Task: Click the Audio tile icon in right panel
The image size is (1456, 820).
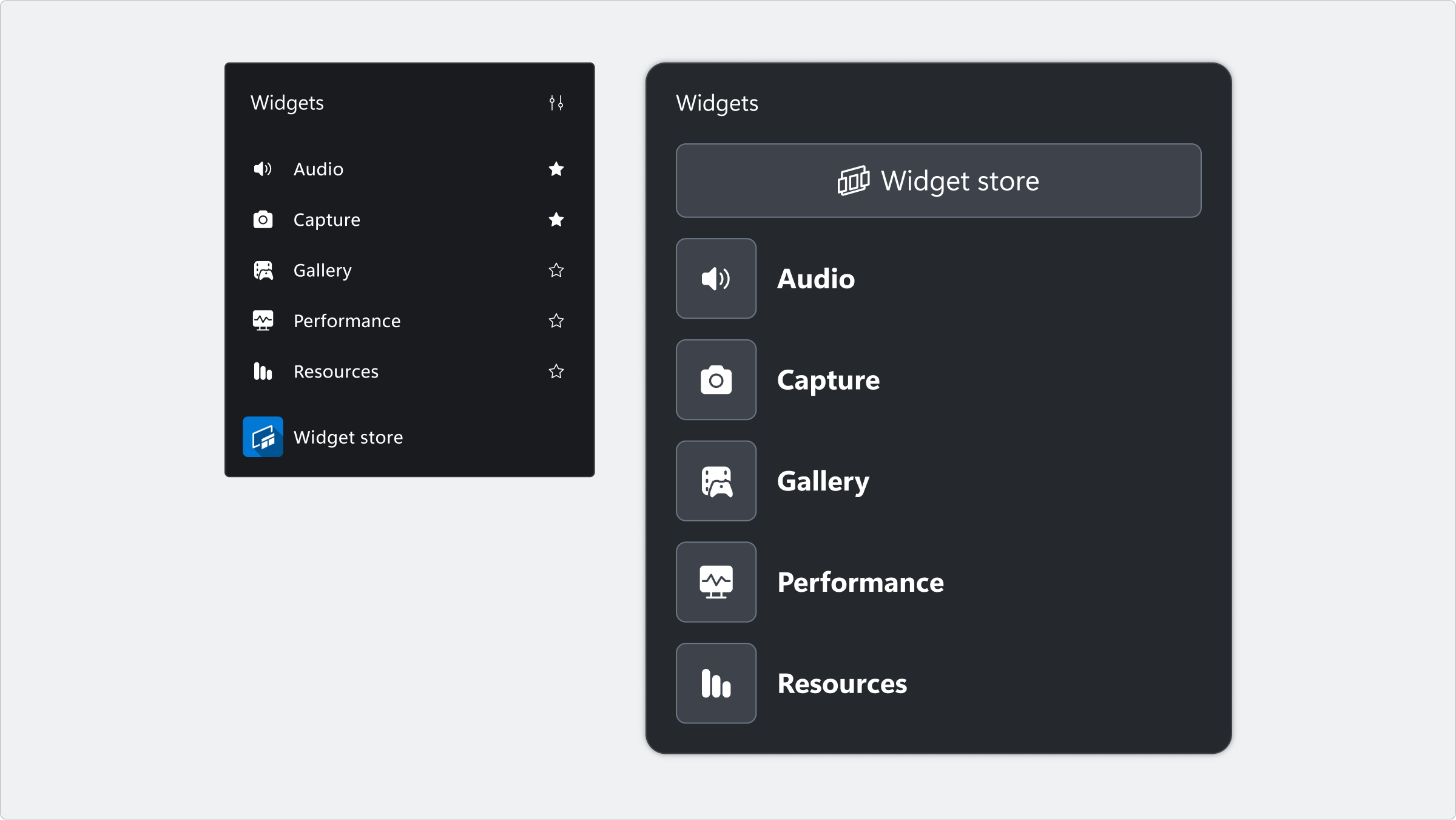Action: pos(716,279)
